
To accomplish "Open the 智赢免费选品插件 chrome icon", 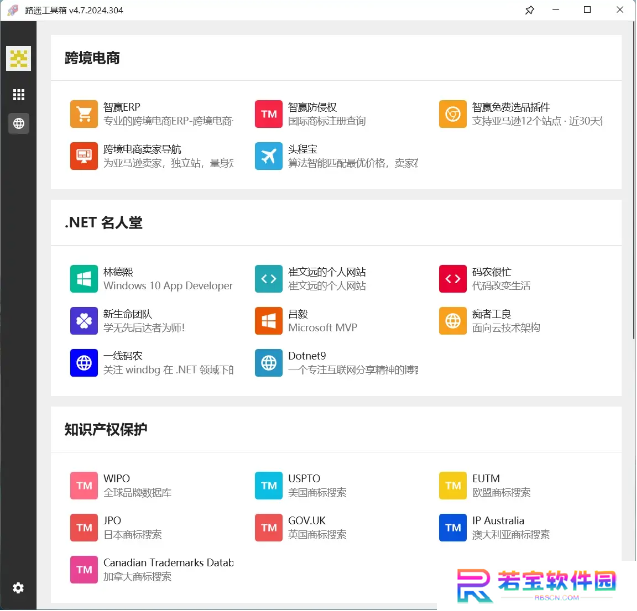I will (453, 114).
